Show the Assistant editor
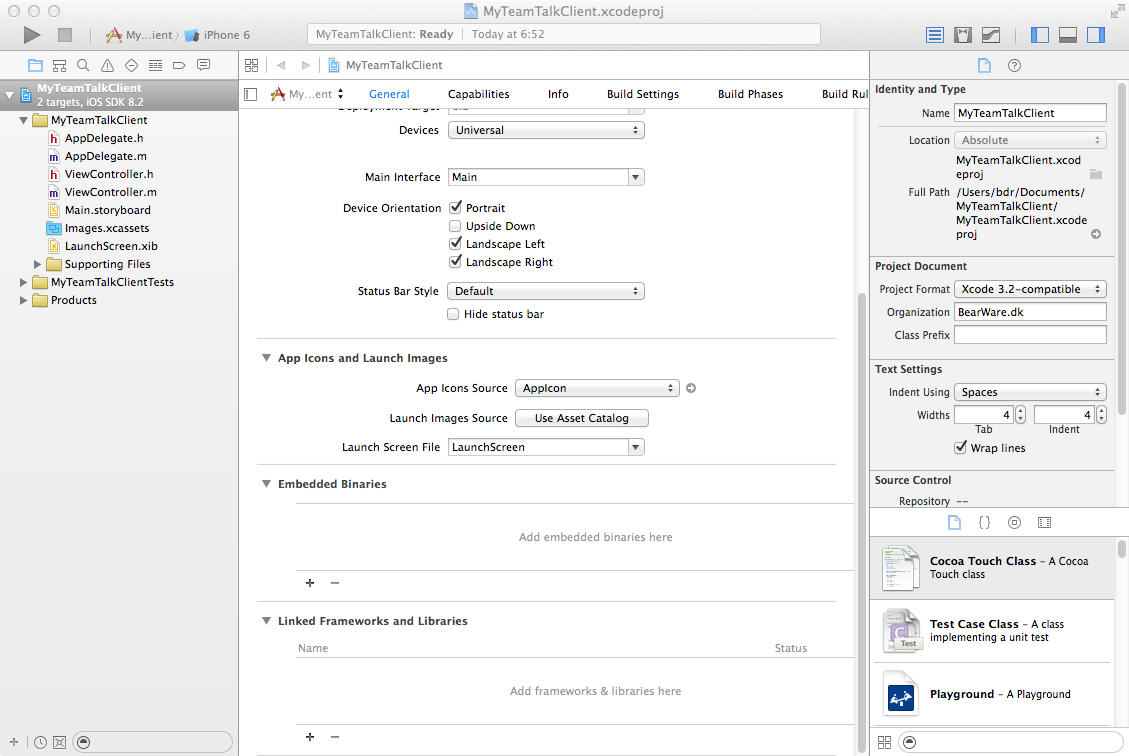The height and width of the screenshot is (756, 1129). coord(963,35)
